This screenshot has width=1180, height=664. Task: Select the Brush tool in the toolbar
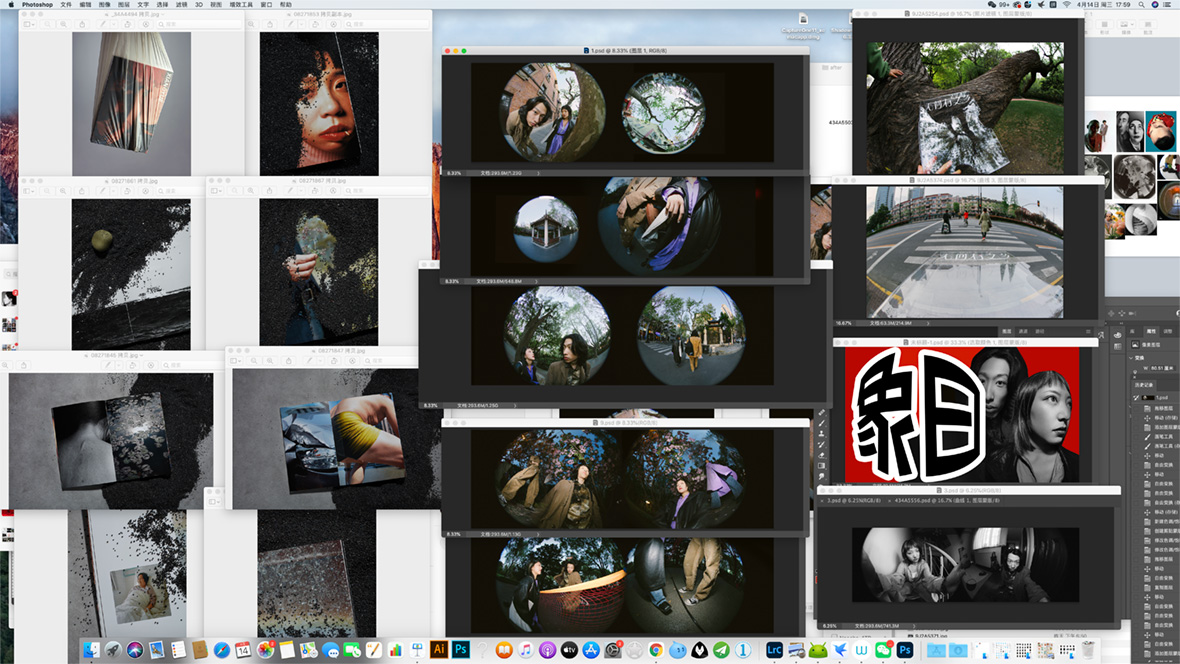pyautogui.click(x=822, y=423)
